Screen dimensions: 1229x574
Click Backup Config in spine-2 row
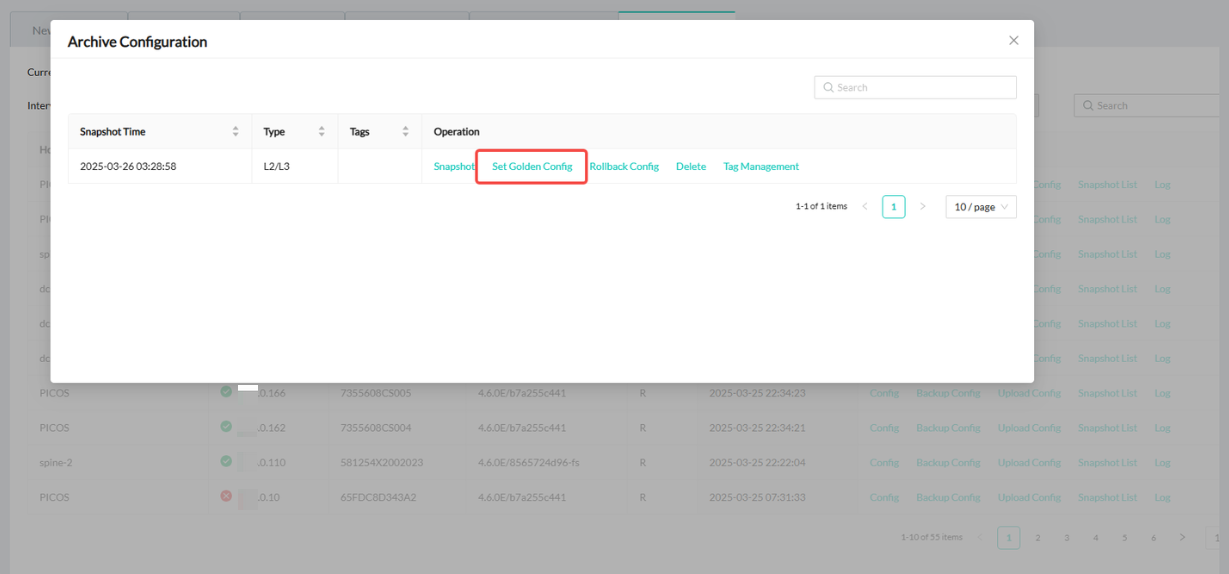click(x=948, y=463)
